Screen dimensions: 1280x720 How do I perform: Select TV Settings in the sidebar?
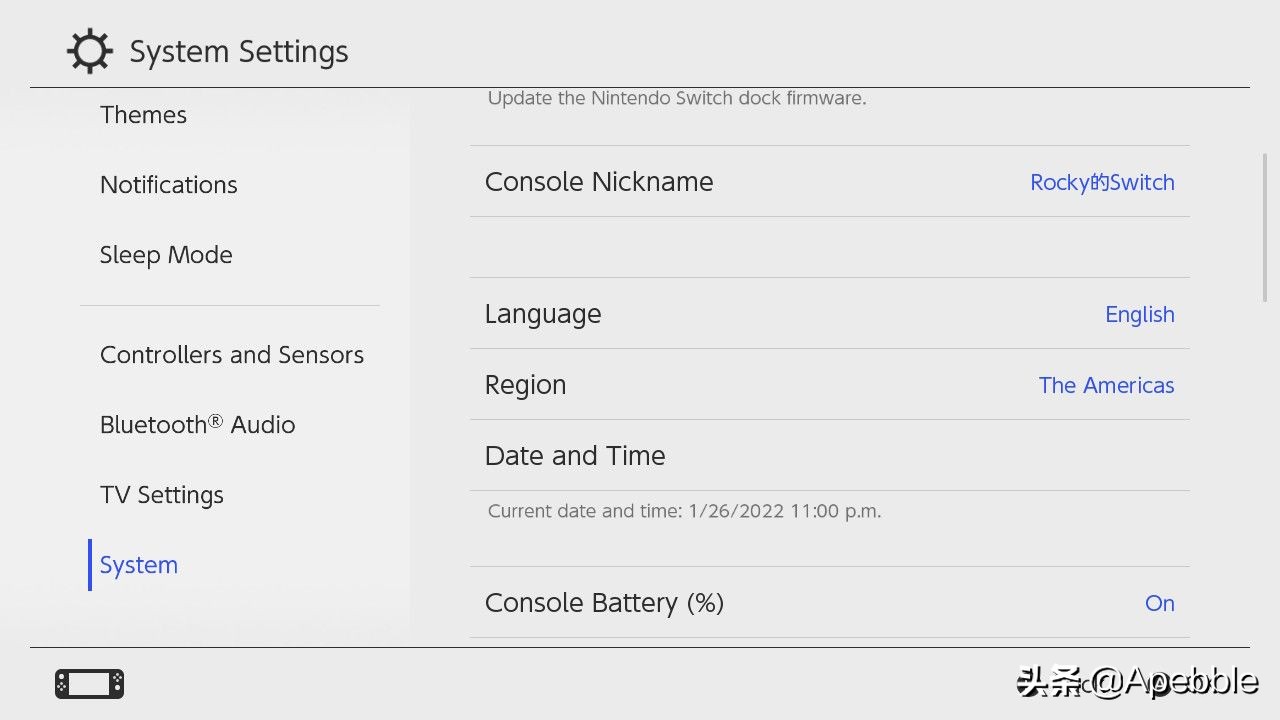[x=161, y=495]
